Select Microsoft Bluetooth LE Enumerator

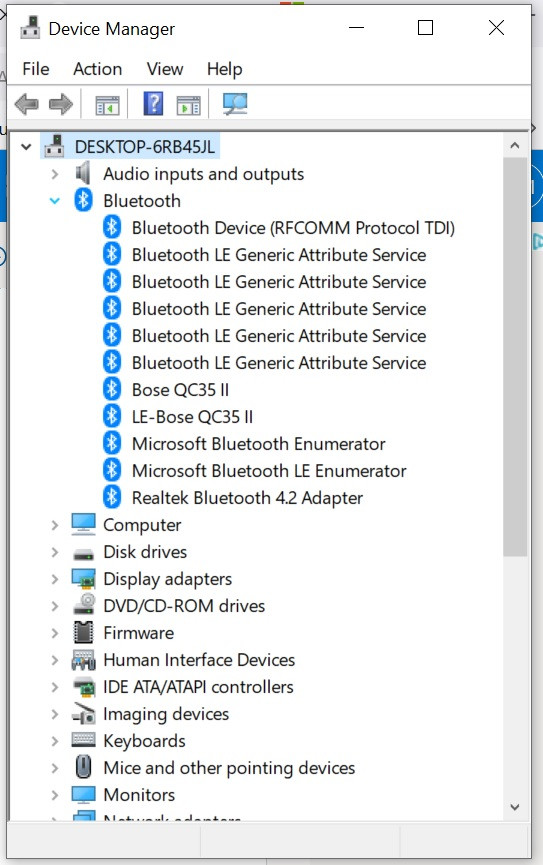269,471
